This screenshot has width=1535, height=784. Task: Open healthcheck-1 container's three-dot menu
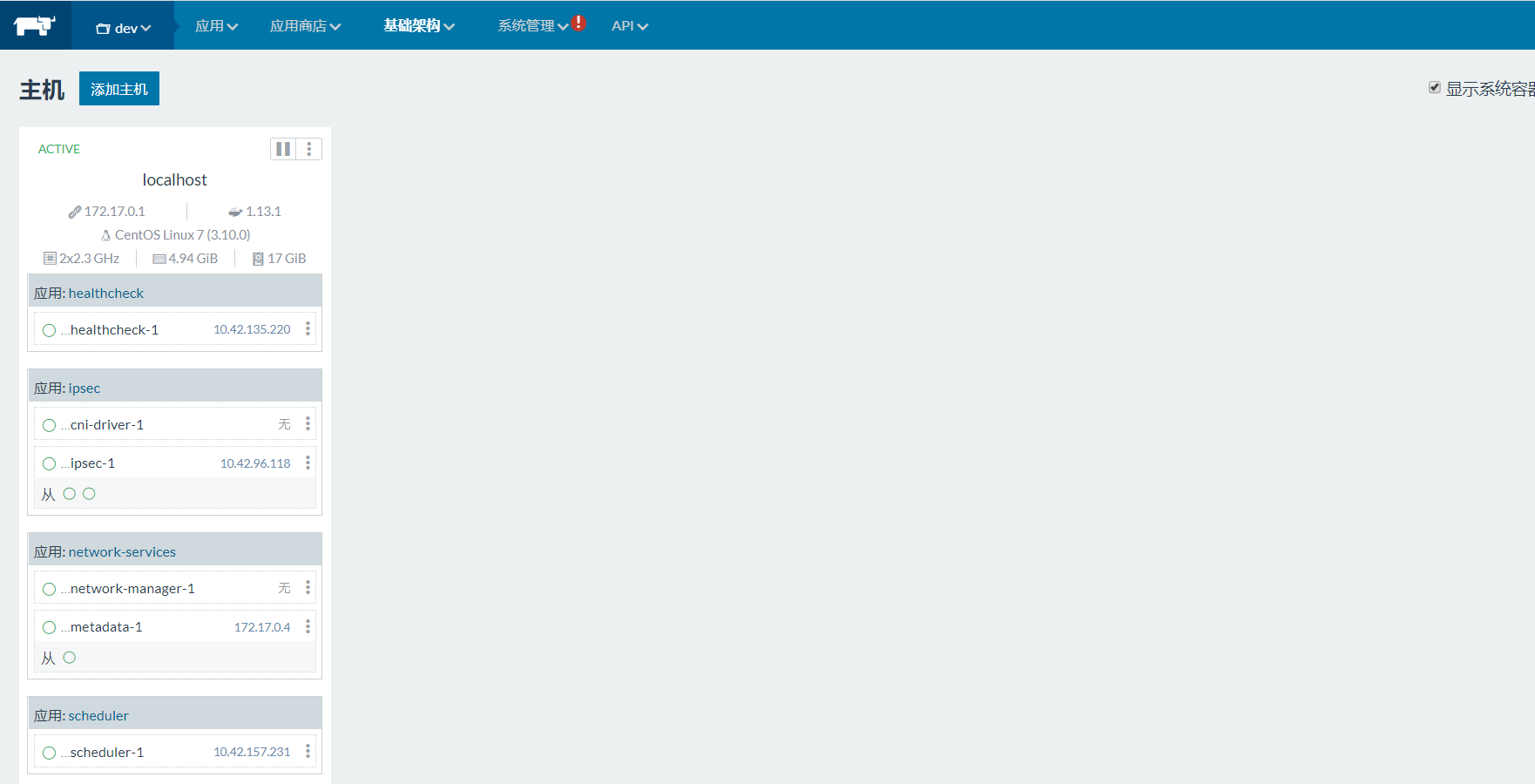(x=308, y=329)
